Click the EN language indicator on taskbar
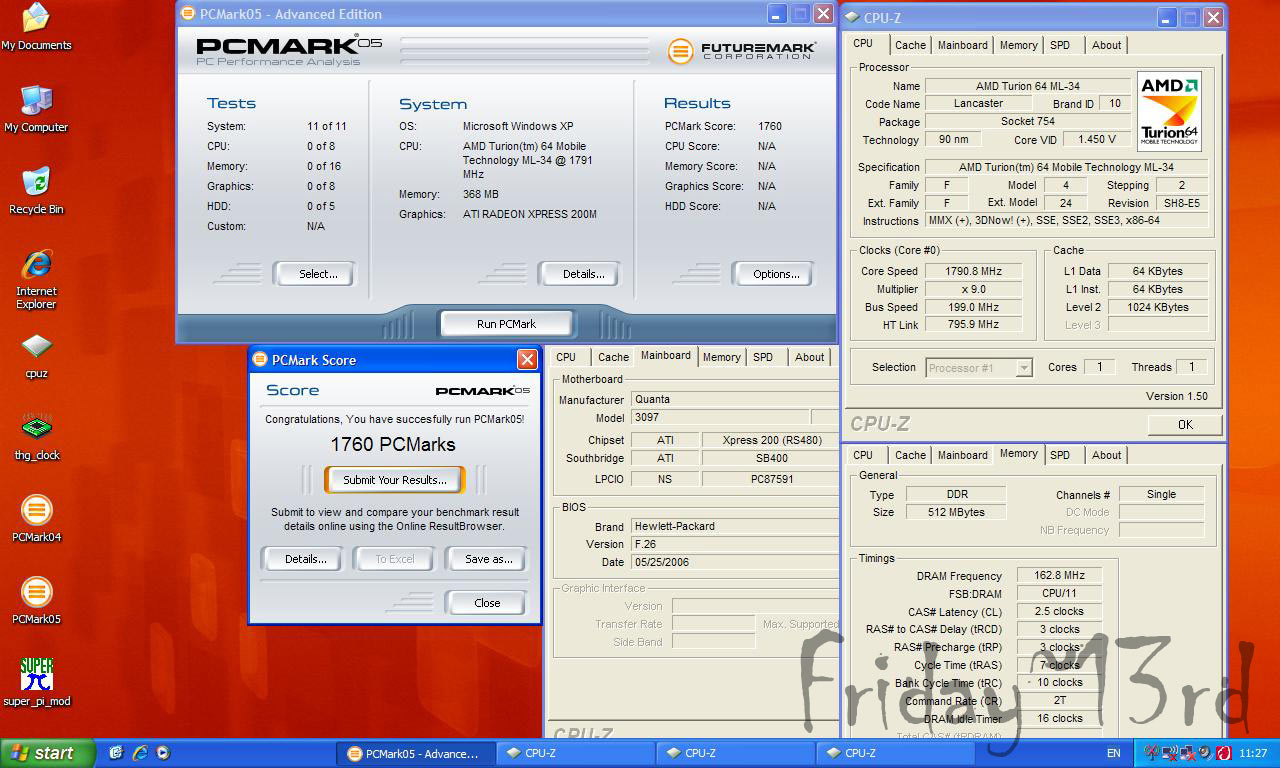1280x768 pixels. point(1113,753)
